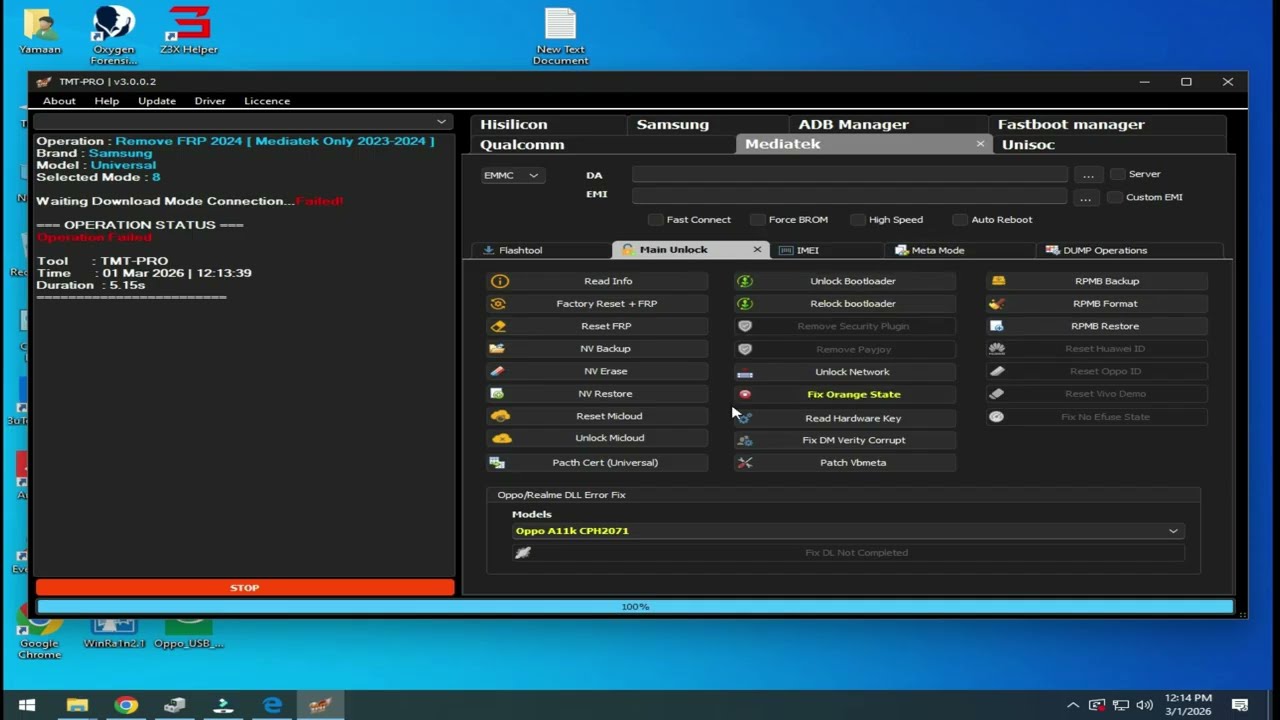This screenshot has width=1280, height=720.
Task: Toggle the Auto Reboot checkbox
Action: pos(960,219)
